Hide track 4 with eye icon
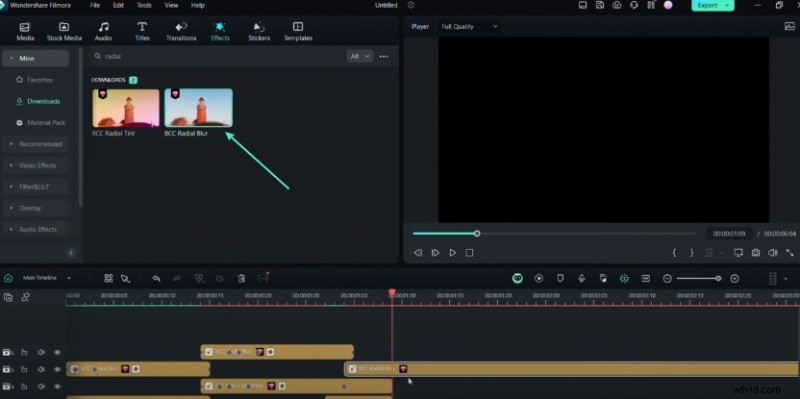 tap(57, 386)
